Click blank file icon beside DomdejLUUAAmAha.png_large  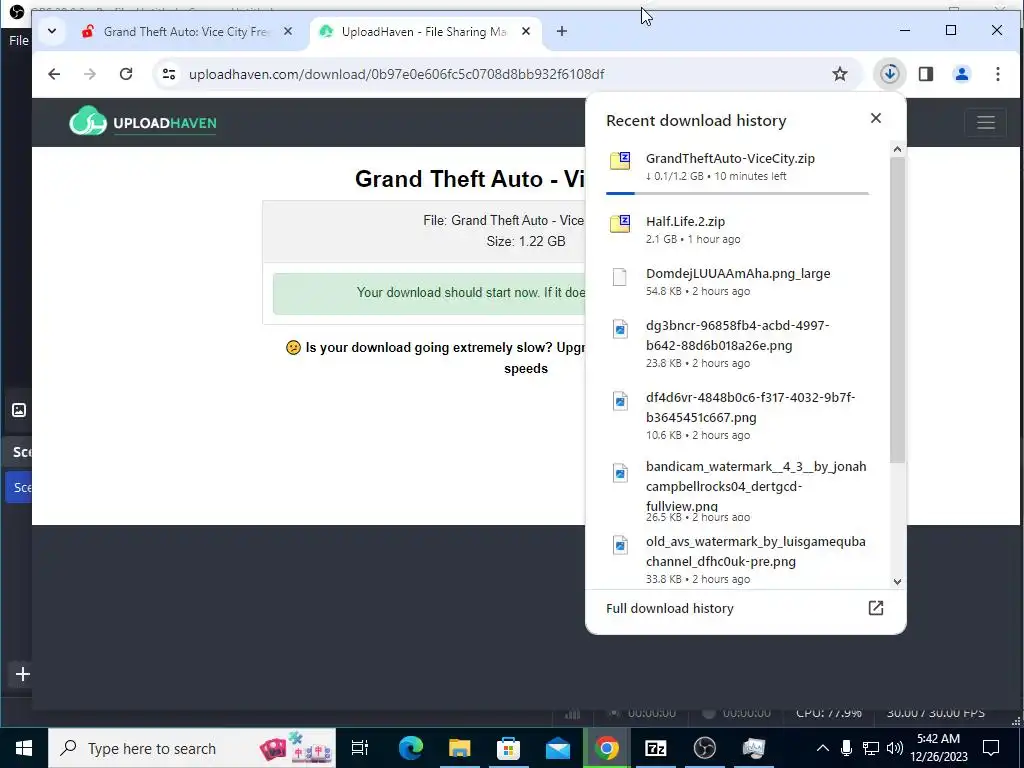(x=620, y=277)
